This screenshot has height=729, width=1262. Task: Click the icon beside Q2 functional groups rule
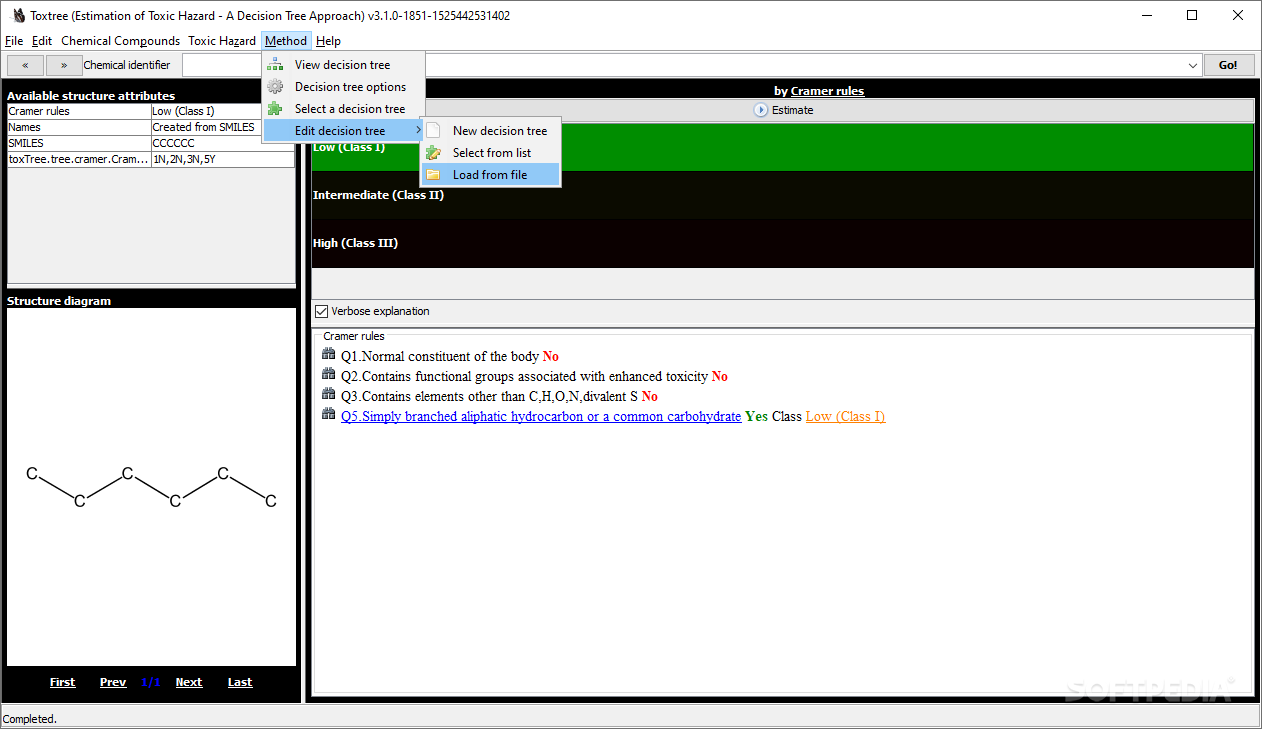(329, 375)
